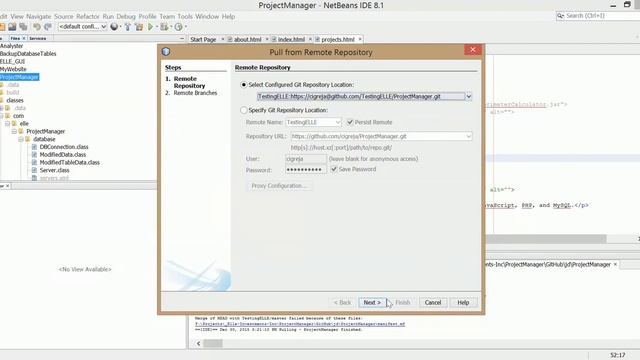Select the ProjectManager project node
This screenshot has width=640, height=360.
[x=19, y=77]
